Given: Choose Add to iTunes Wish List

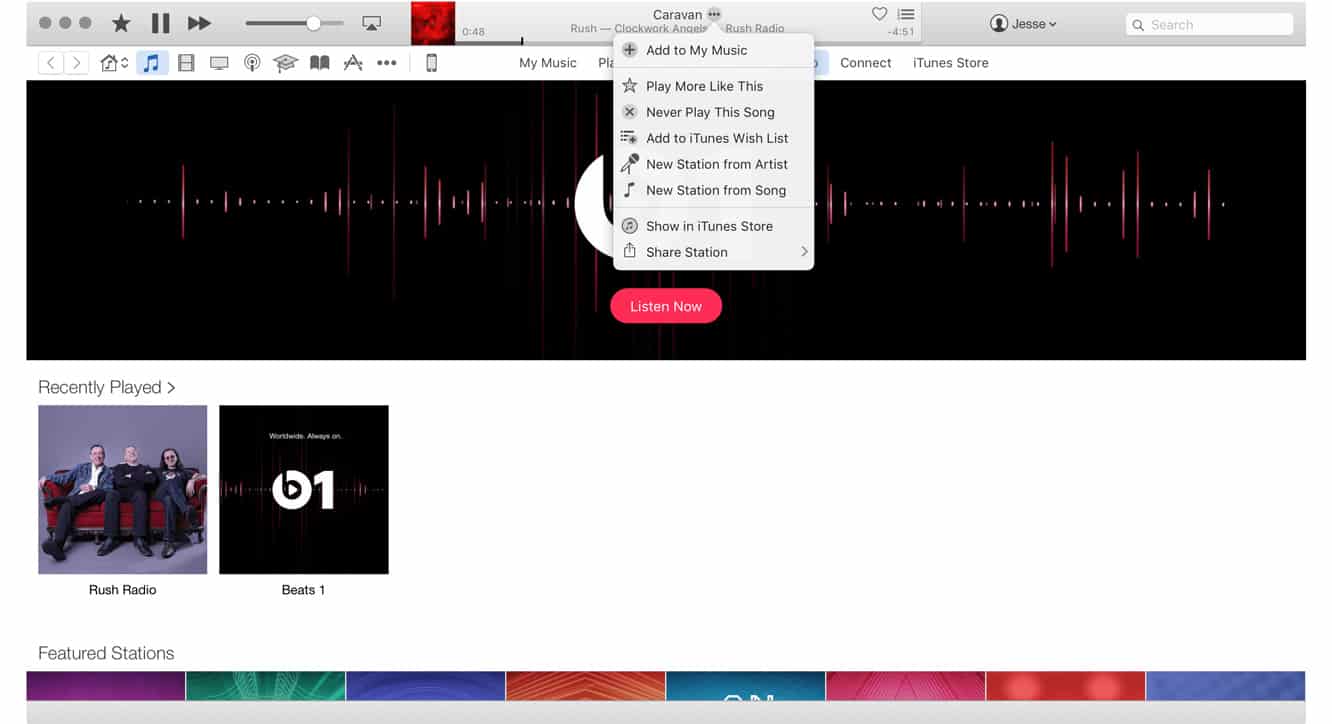Looking at the screenshot, I should pos(713,138).
